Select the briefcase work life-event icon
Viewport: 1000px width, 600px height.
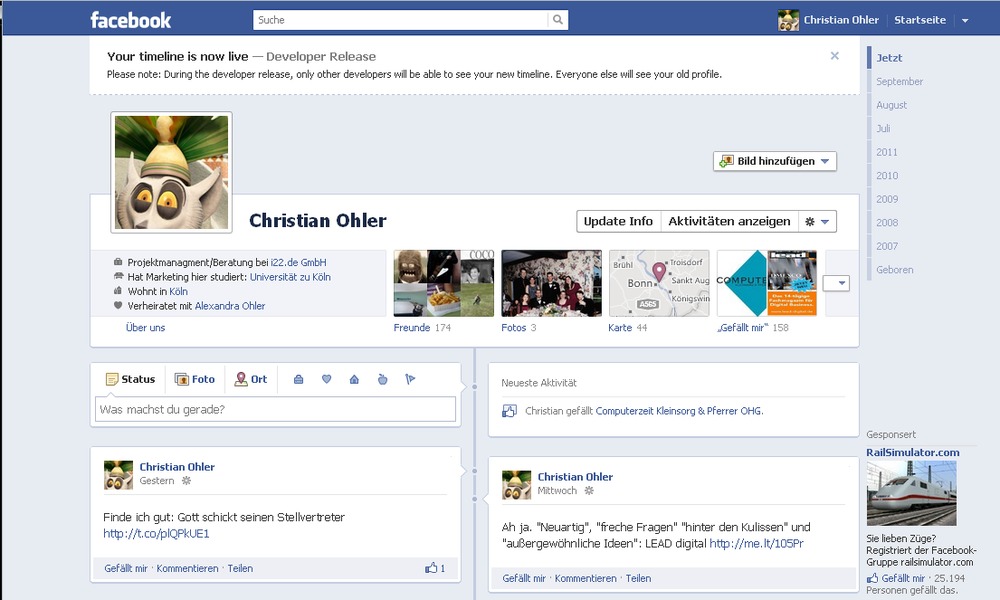click(x=298, y=379)
